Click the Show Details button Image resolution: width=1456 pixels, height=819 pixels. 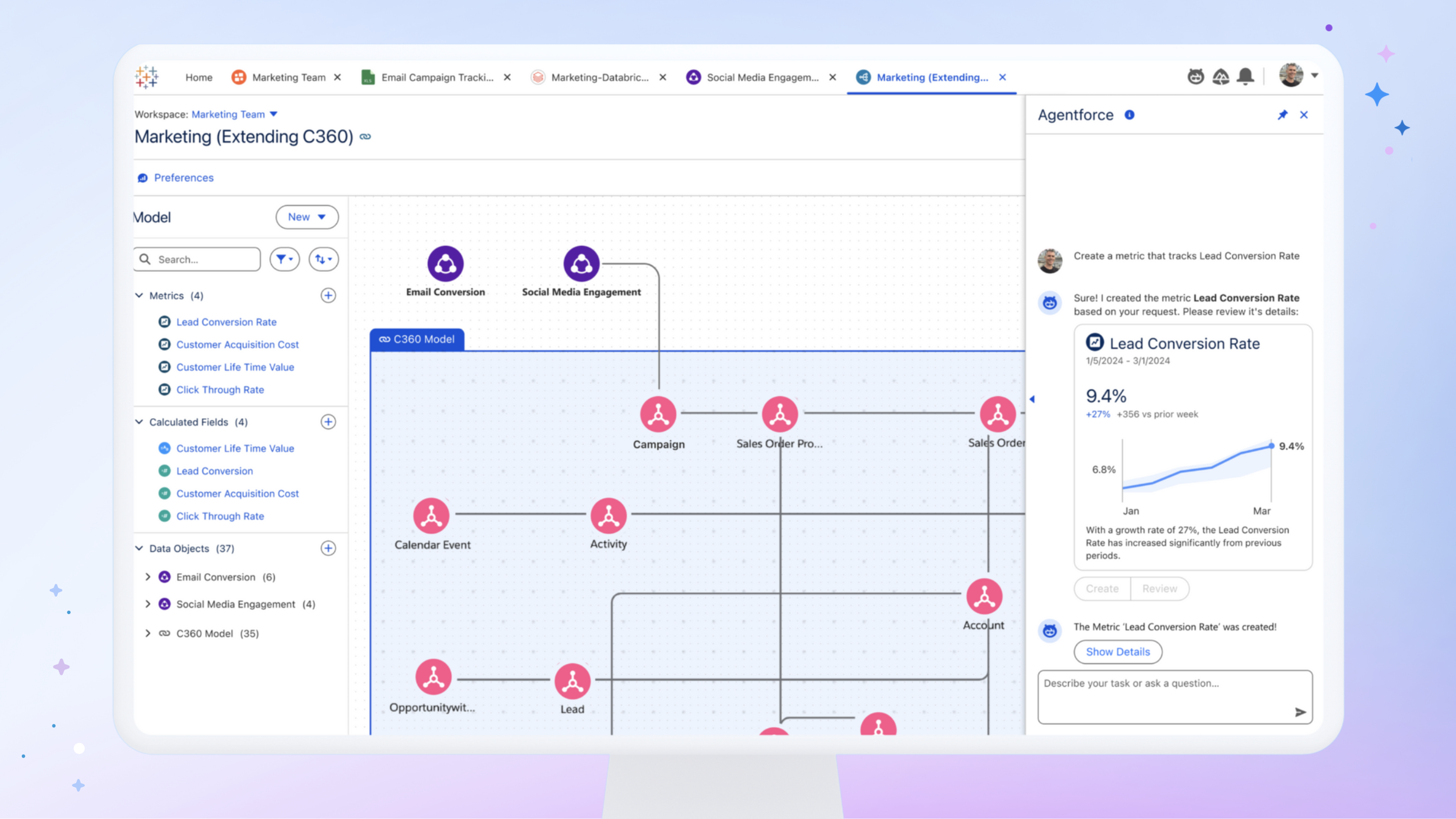[x=1117, y=652]
